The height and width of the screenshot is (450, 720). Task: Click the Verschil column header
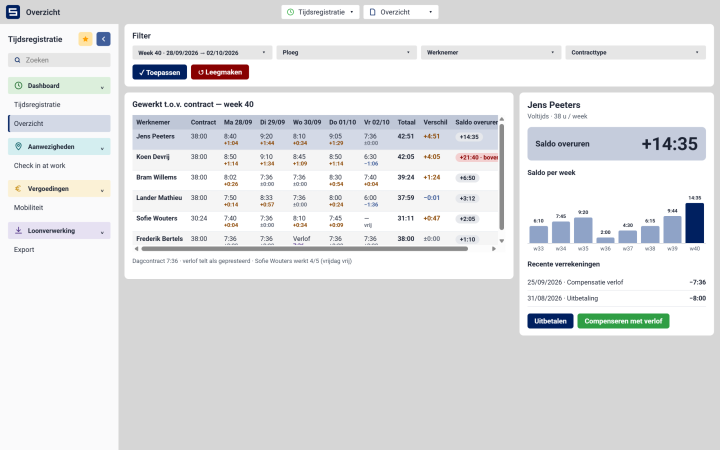pyautogui.click(x=435, y=122)
